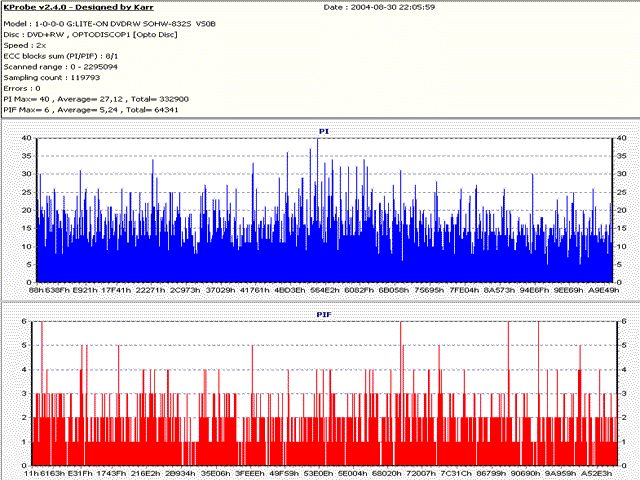640x480 pixels.
Task: Click the "638Fh" label on the PI axis
Action: pyautogui.click(x=57, y=290)
